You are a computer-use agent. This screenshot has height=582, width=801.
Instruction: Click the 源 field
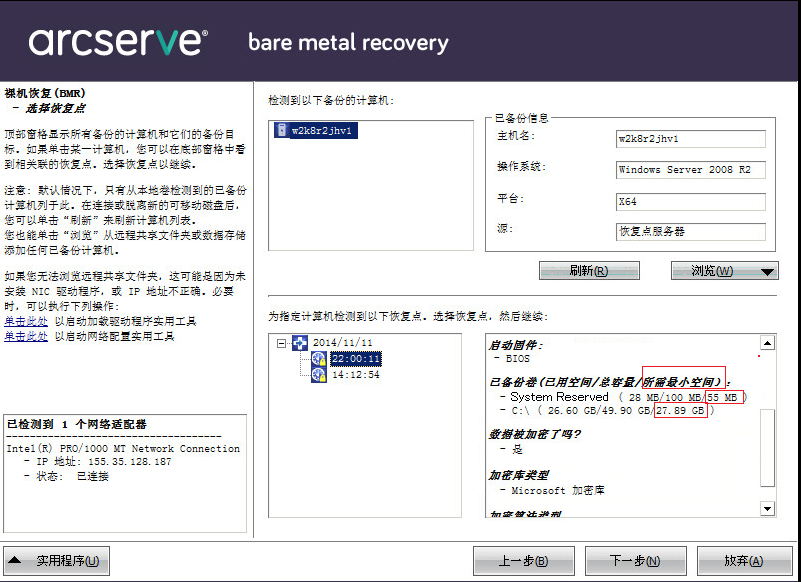tap(691, 231)
